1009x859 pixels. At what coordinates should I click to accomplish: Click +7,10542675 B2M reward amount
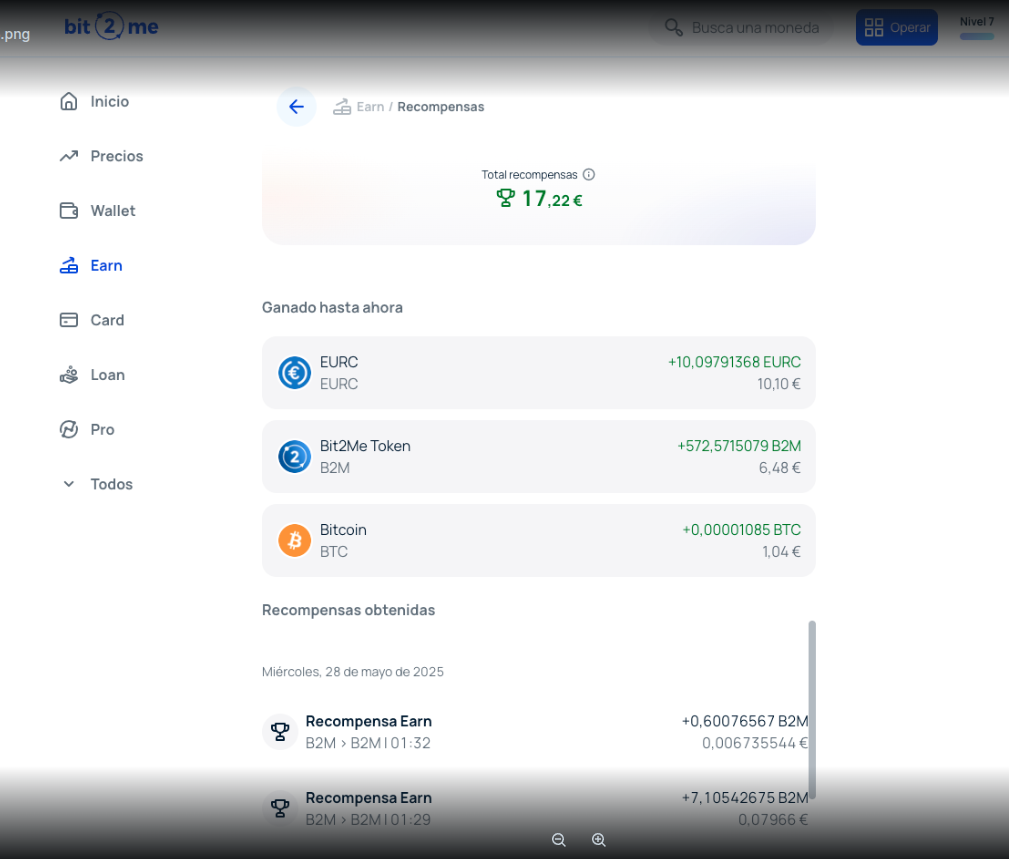[x=745, y=798]
